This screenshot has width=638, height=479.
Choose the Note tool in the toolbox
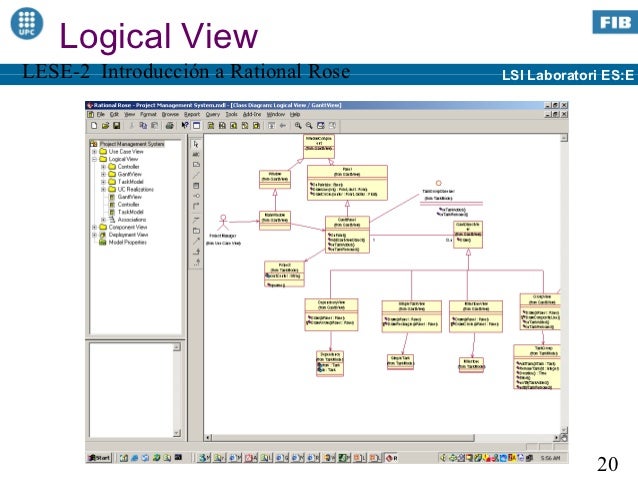click(196, 165)
